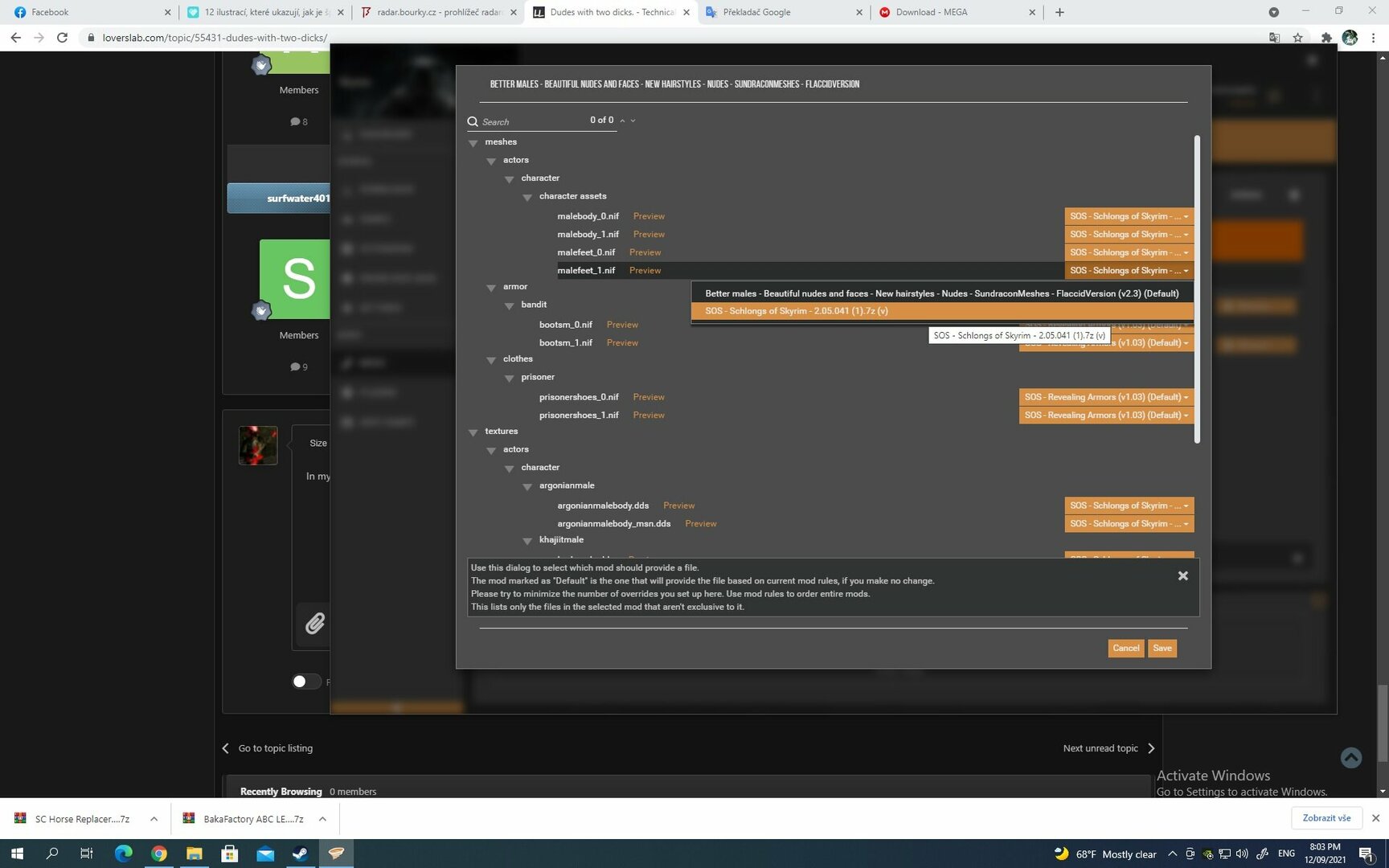
Task: Go to Next unread topic
Action: (1108, 748)
